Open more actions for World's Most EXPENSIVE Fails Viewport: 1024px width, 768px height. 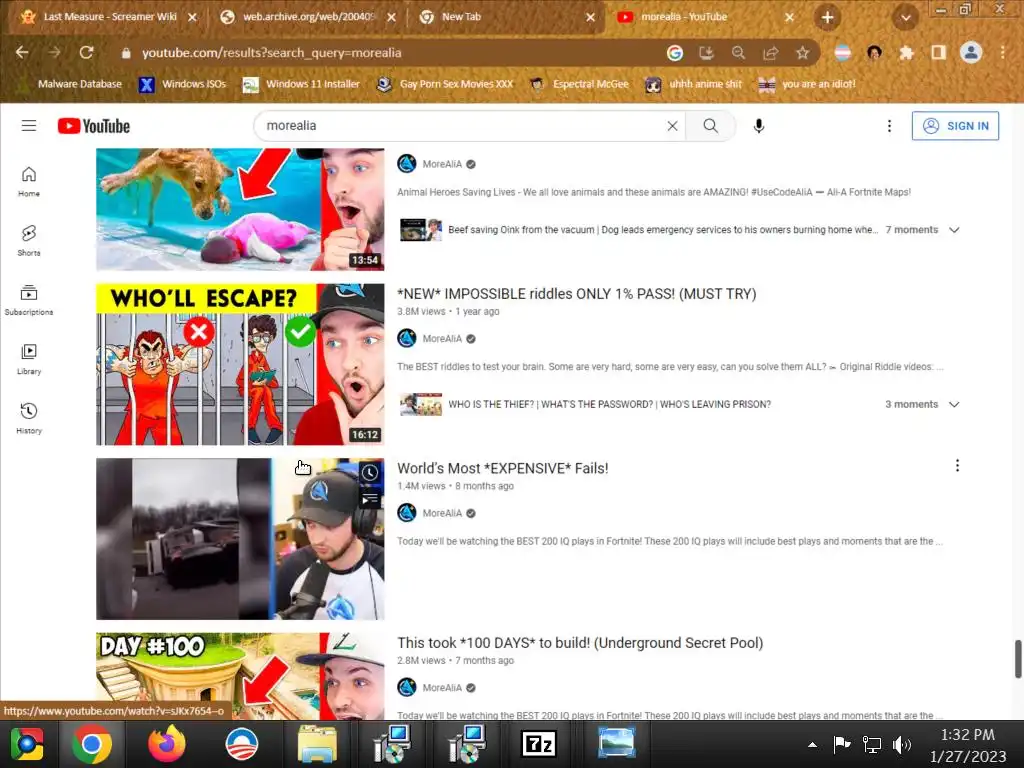tap(957, 466)
